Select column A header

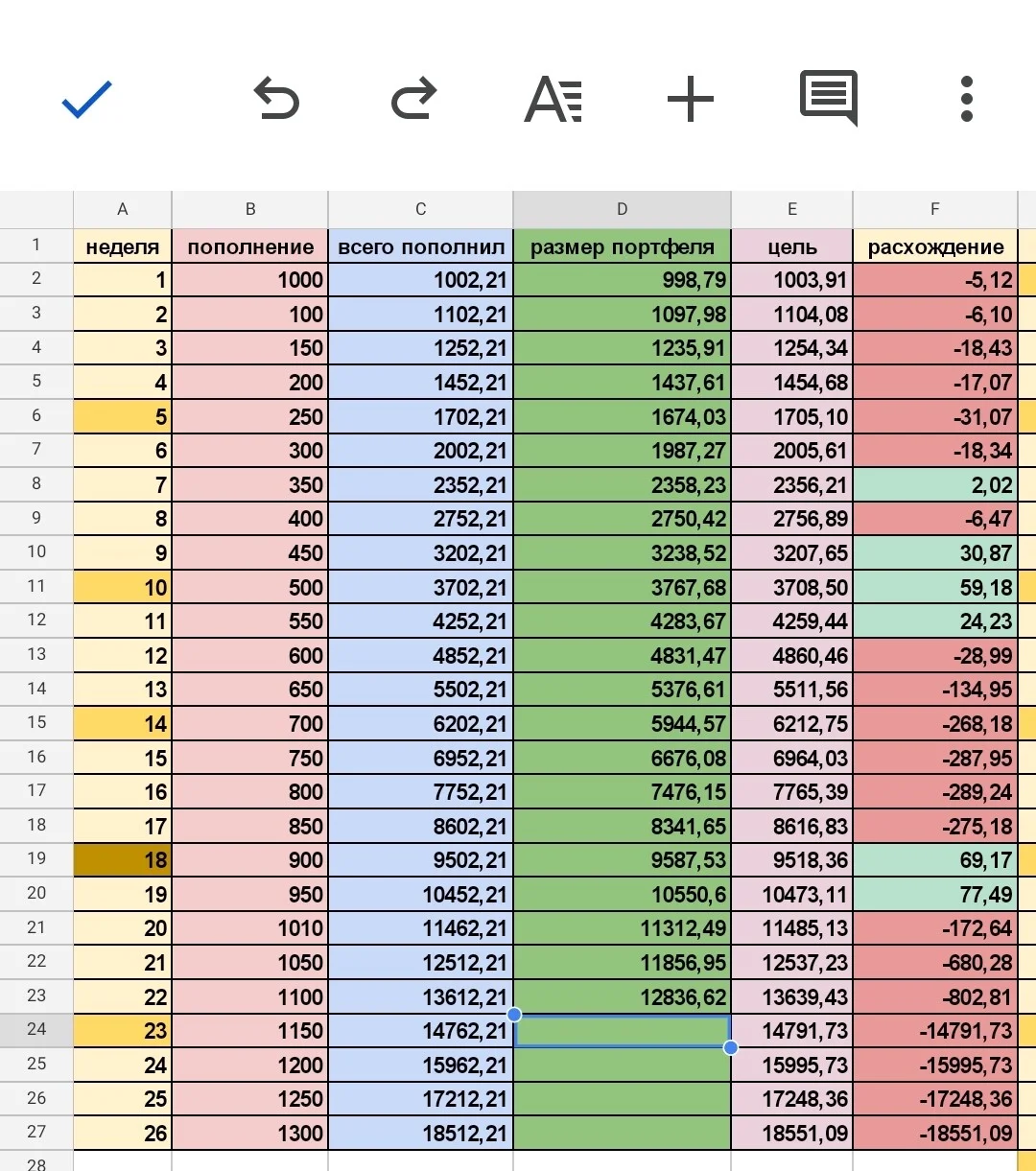click(123, 209)
